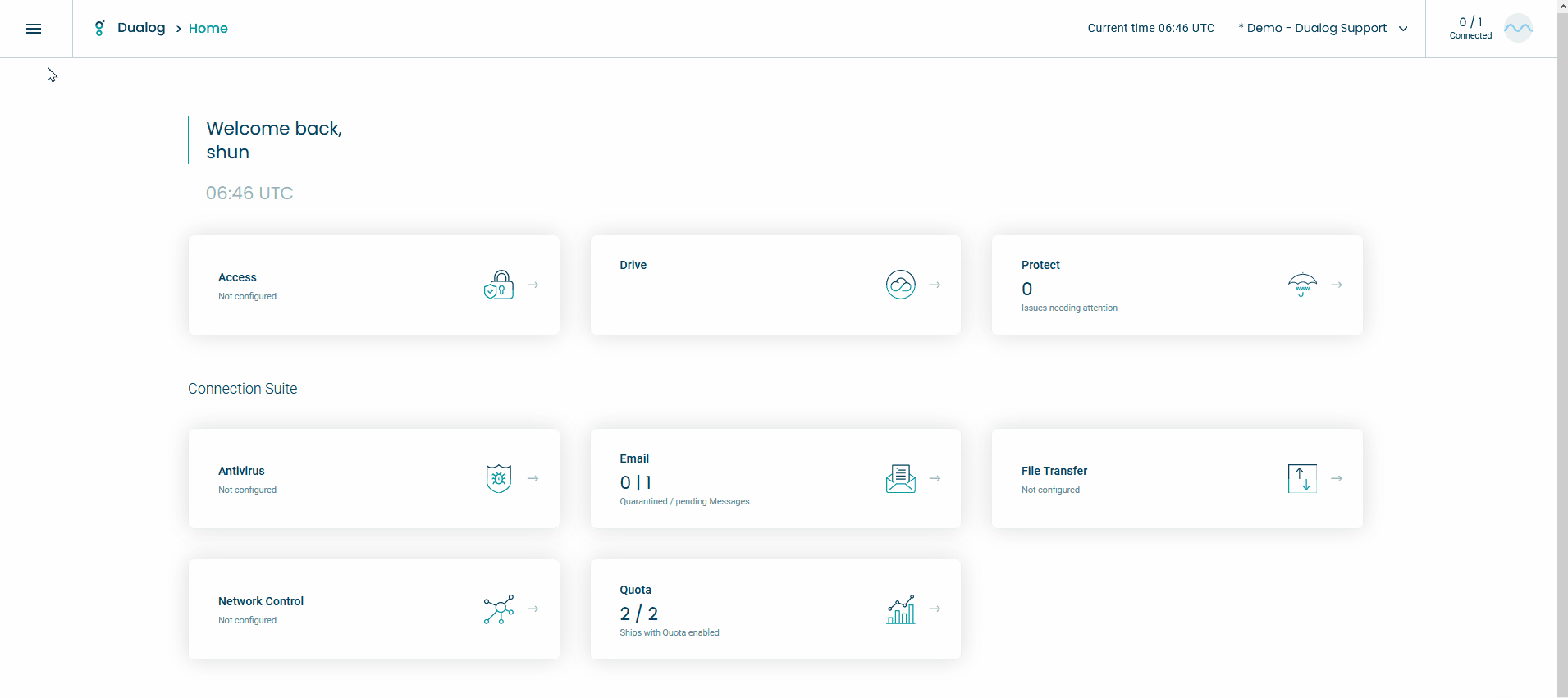The image size is (1568, 698).
Task: Click the connection status wave icon
Action: (1518, 28)
